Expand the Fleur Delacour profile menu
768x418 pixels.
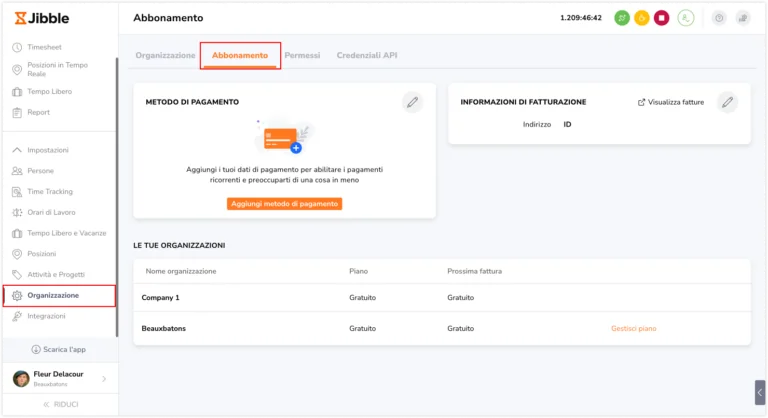(103, 378)
